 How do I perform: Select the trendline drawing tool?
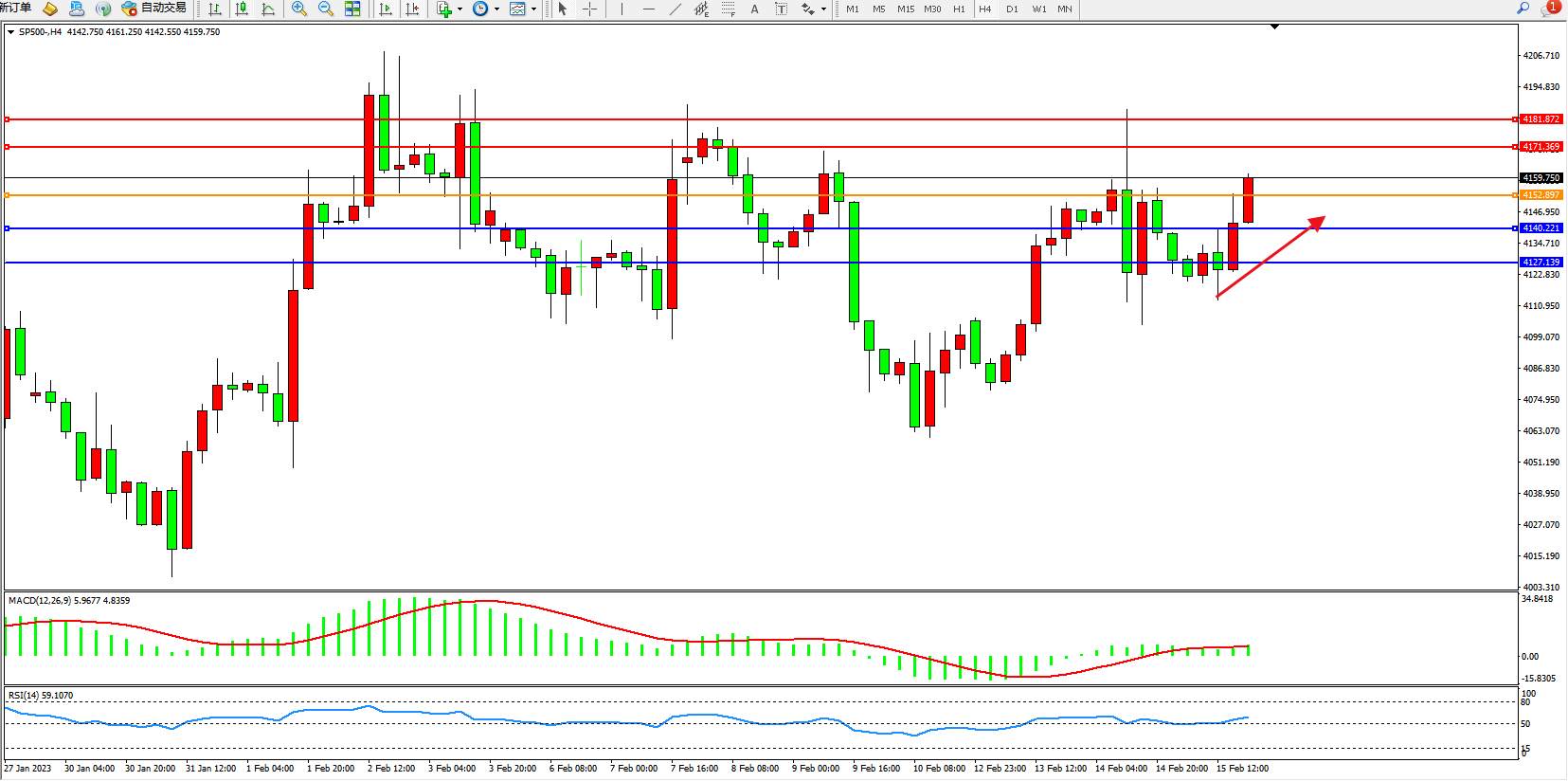pos(675,9)
